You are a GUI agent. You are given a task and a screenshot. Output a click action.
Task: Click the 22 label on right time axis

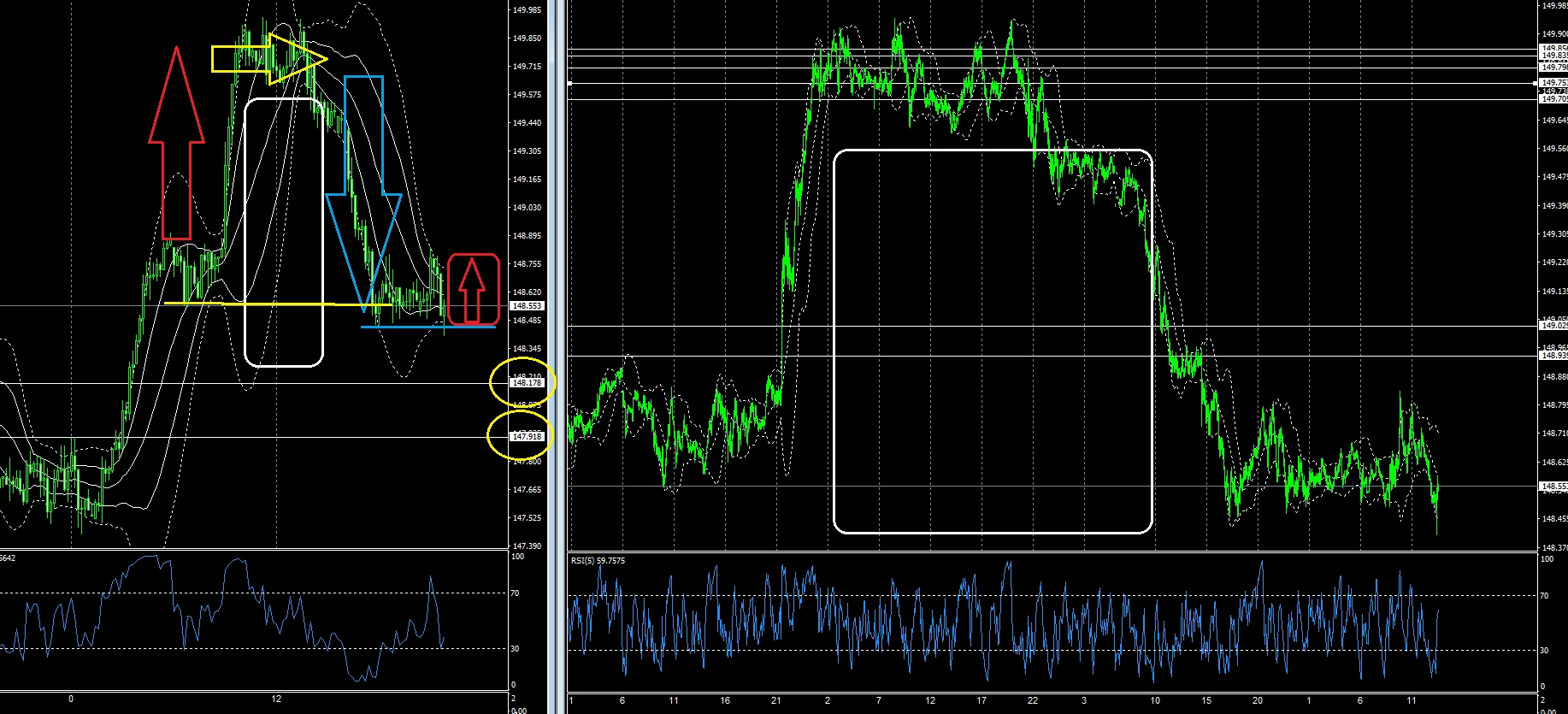tap(1033, 700)
